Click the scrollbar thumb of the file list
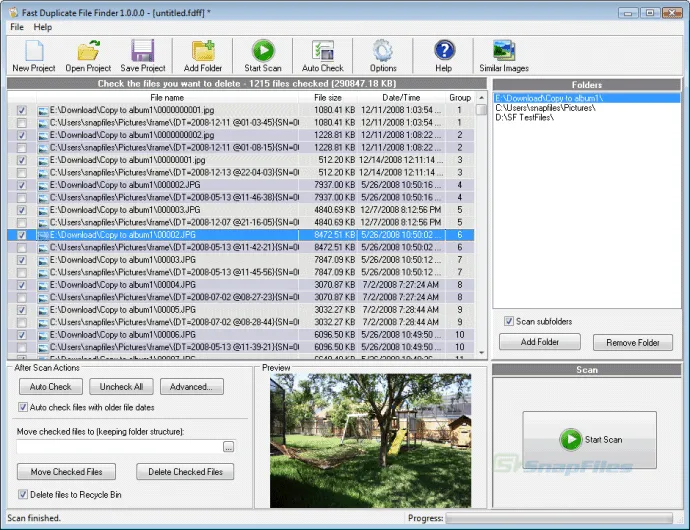 click(x=481, y=110)
